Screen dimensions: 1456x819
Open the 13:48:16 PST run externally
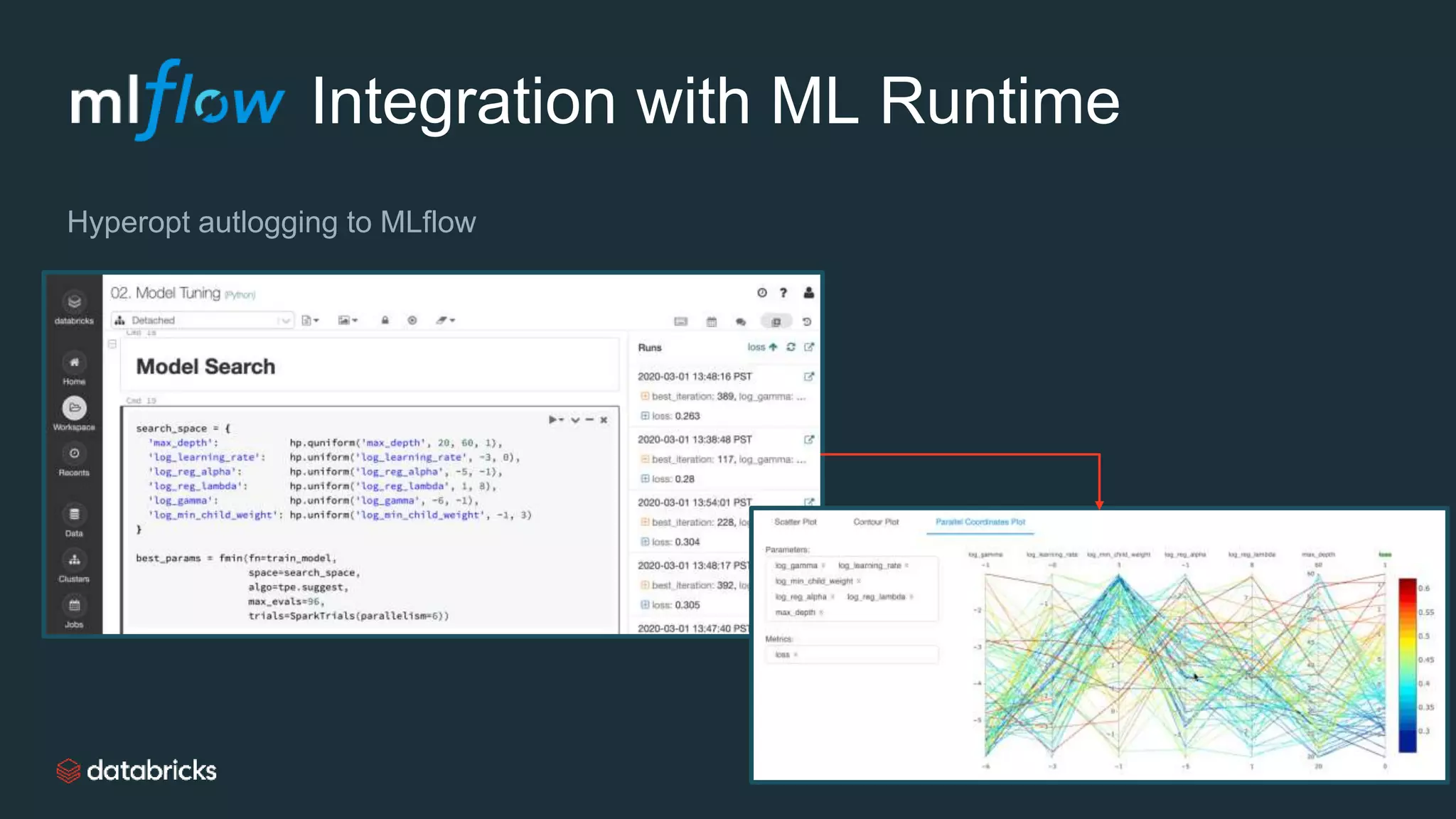pos(808,377)
